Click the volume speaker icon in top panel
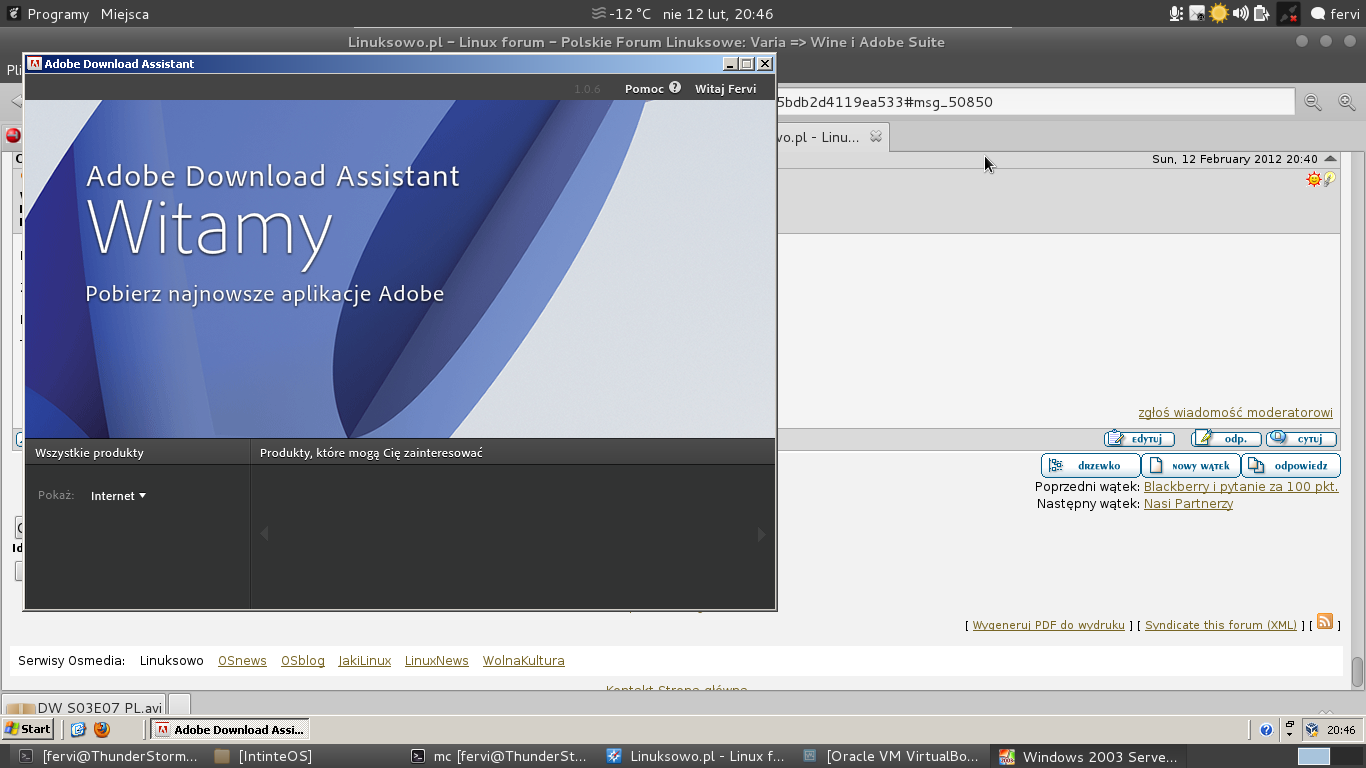Screen dimensions: 1366x768 [1240, 14]
